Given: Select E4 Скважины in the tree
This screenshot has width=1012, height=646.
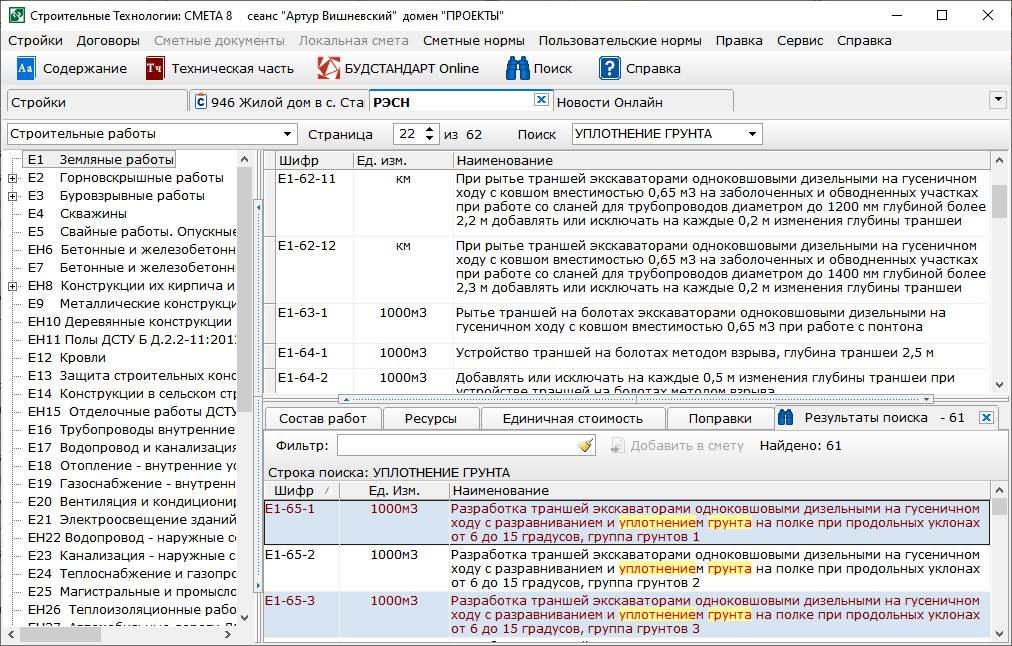Looking at the screenshot, I should point(77,214).
